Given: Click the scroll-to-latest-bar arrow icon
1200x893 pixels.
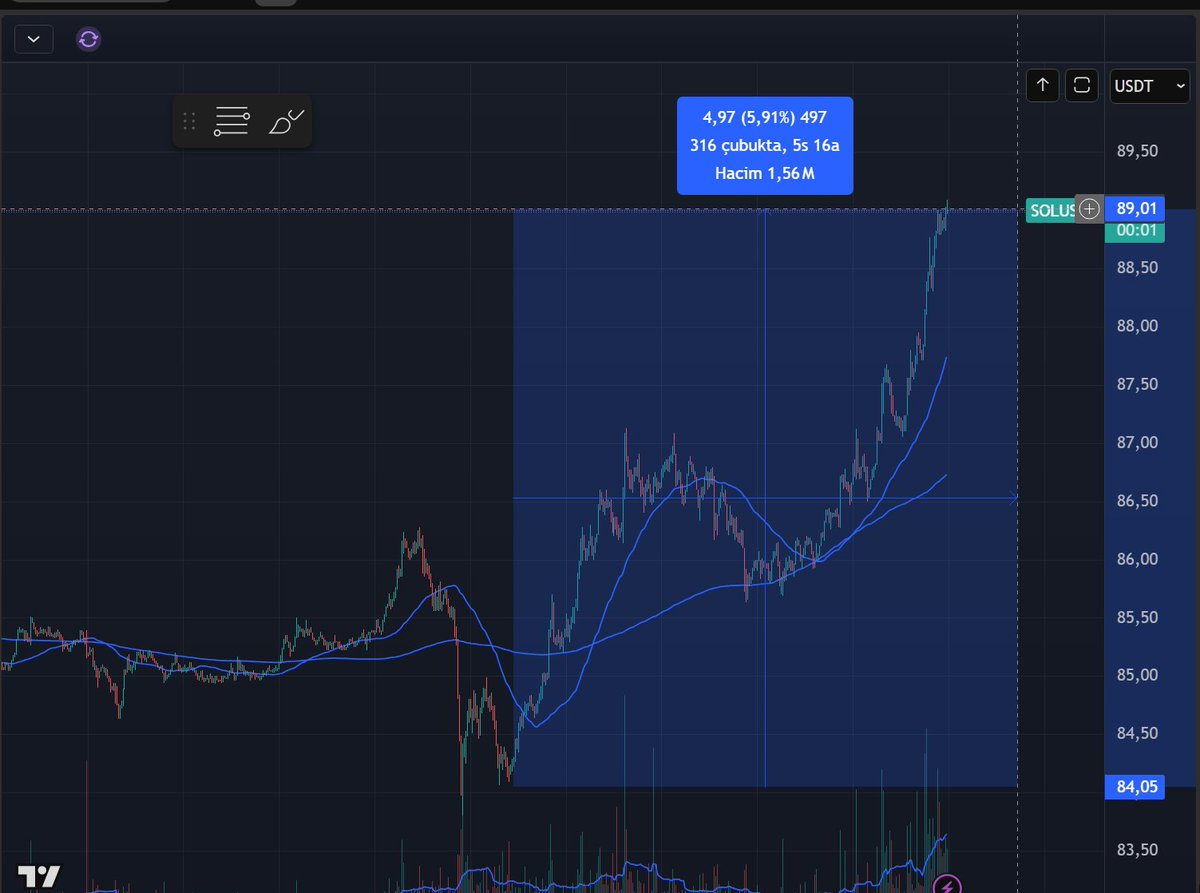Looking at the screenshot, I should [x=1042, y=86].
